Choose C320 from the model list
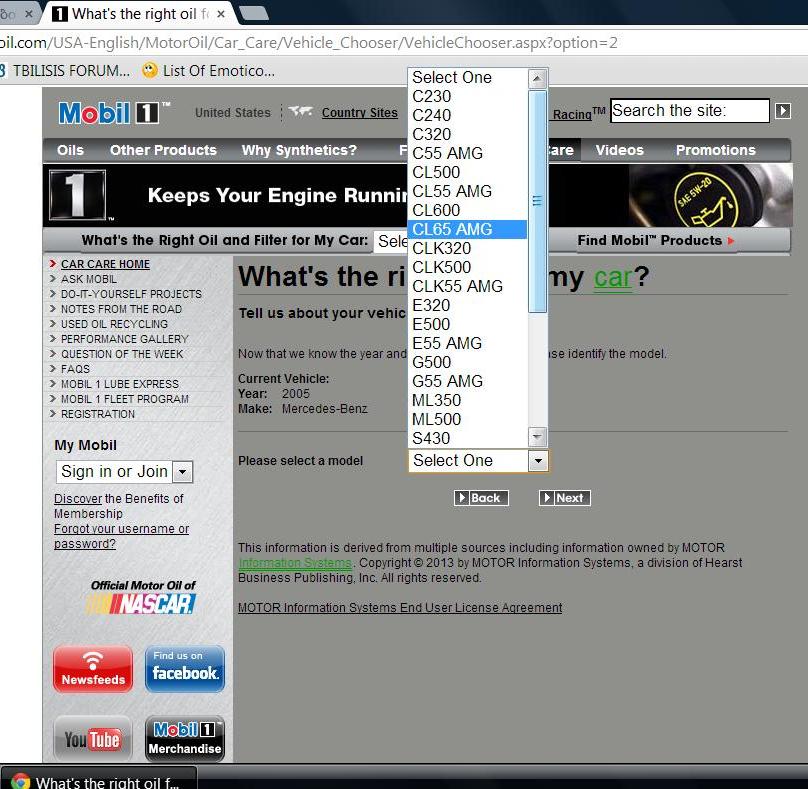Viewport: 808px width, 789px height. pyautogui.click(x=468, y=135)
